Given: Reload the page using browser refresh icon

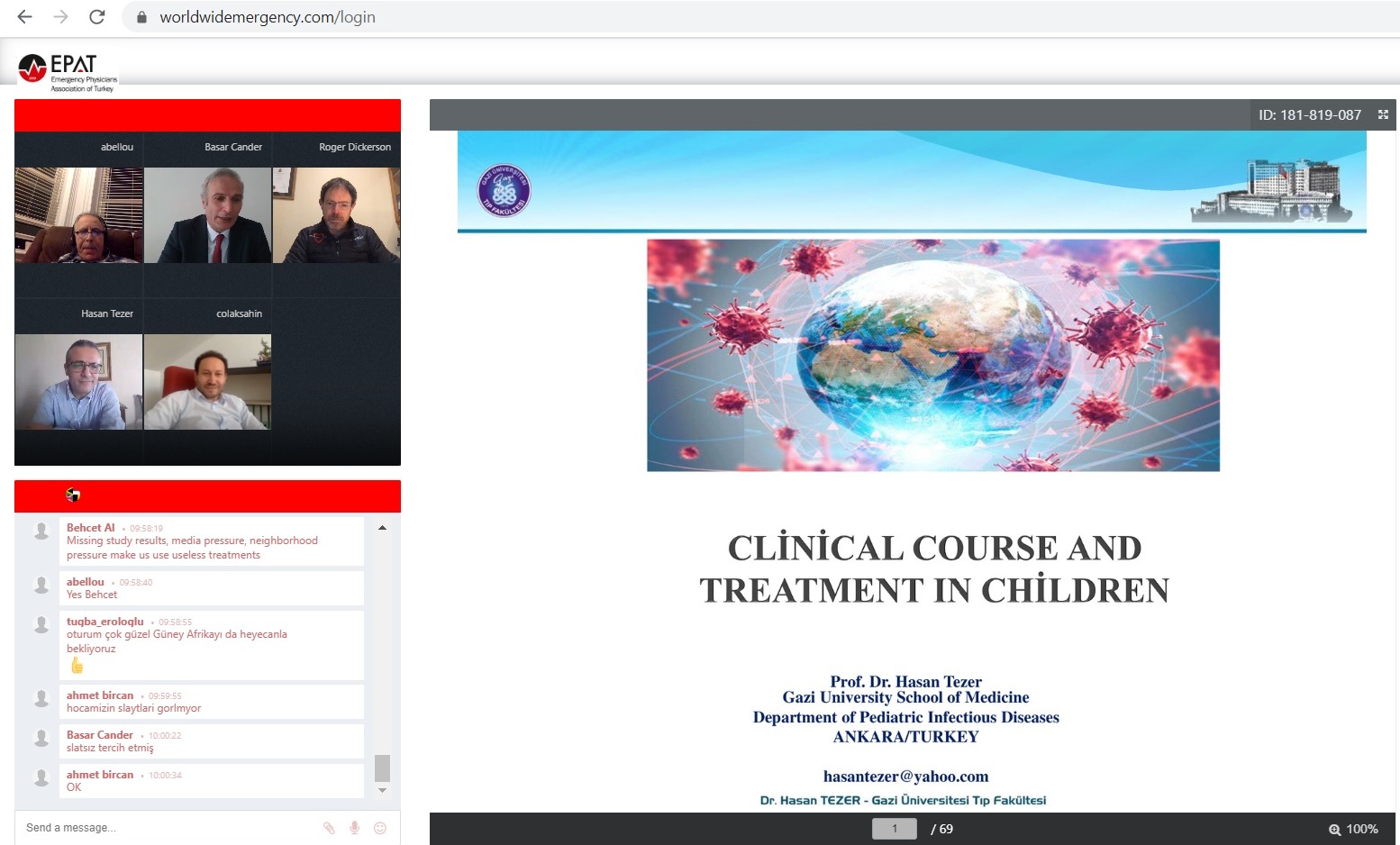Looking at the screenshot, I should point(97,17).
